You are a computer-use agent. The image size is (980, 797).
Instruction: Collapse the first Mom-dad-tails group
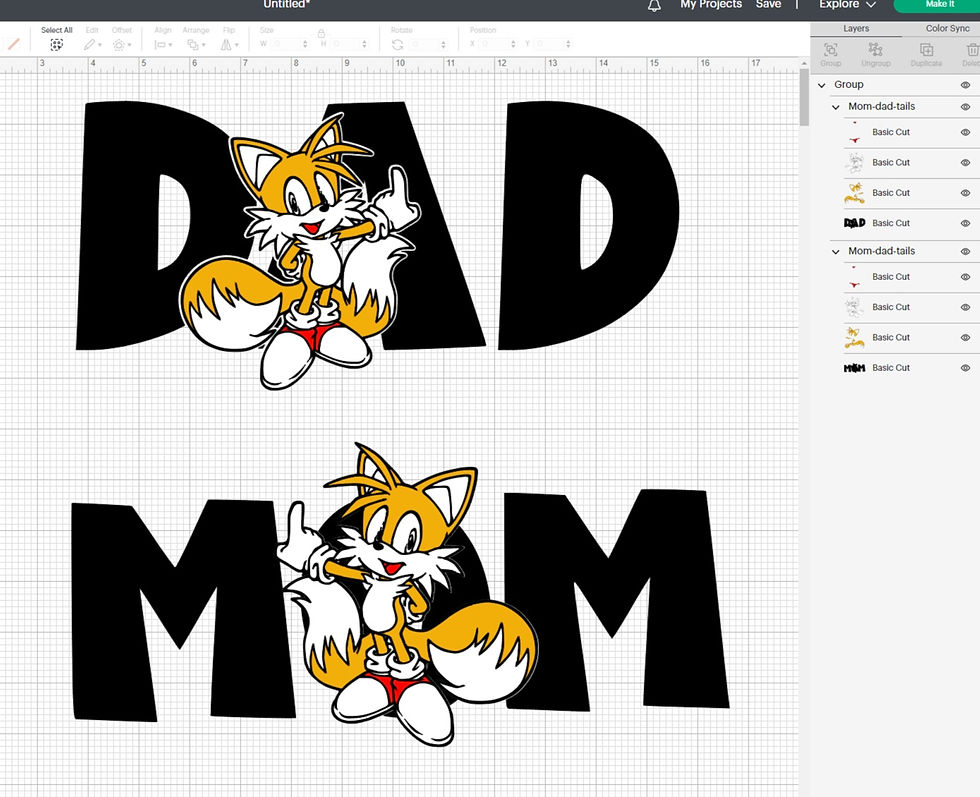(836, 107)
